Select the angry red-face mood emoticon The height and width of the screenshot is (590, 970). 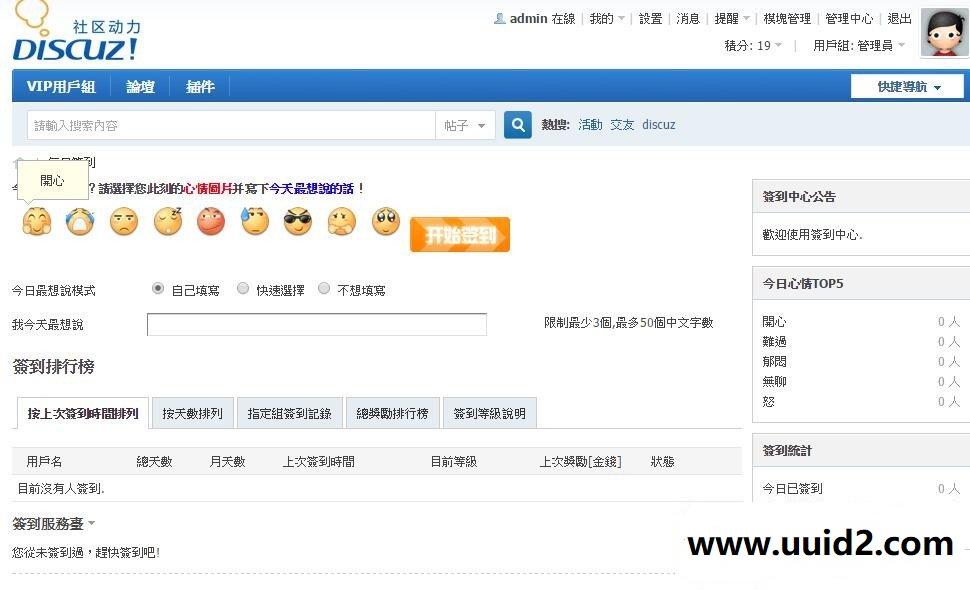tap(211, 222)
